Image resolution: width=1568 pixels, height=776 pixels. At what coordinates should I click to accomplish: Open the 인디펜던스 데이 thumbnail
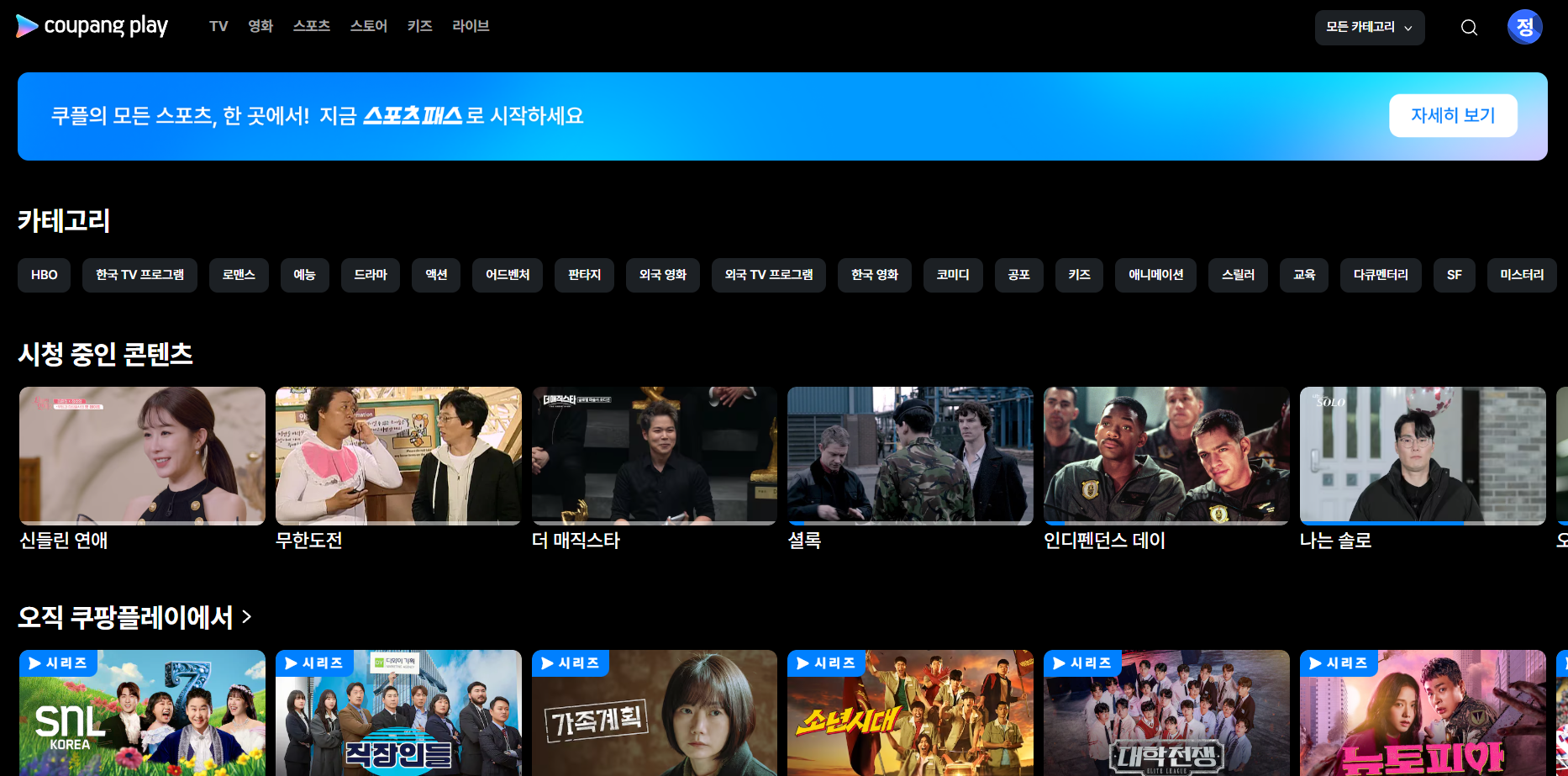(1166, 456)
